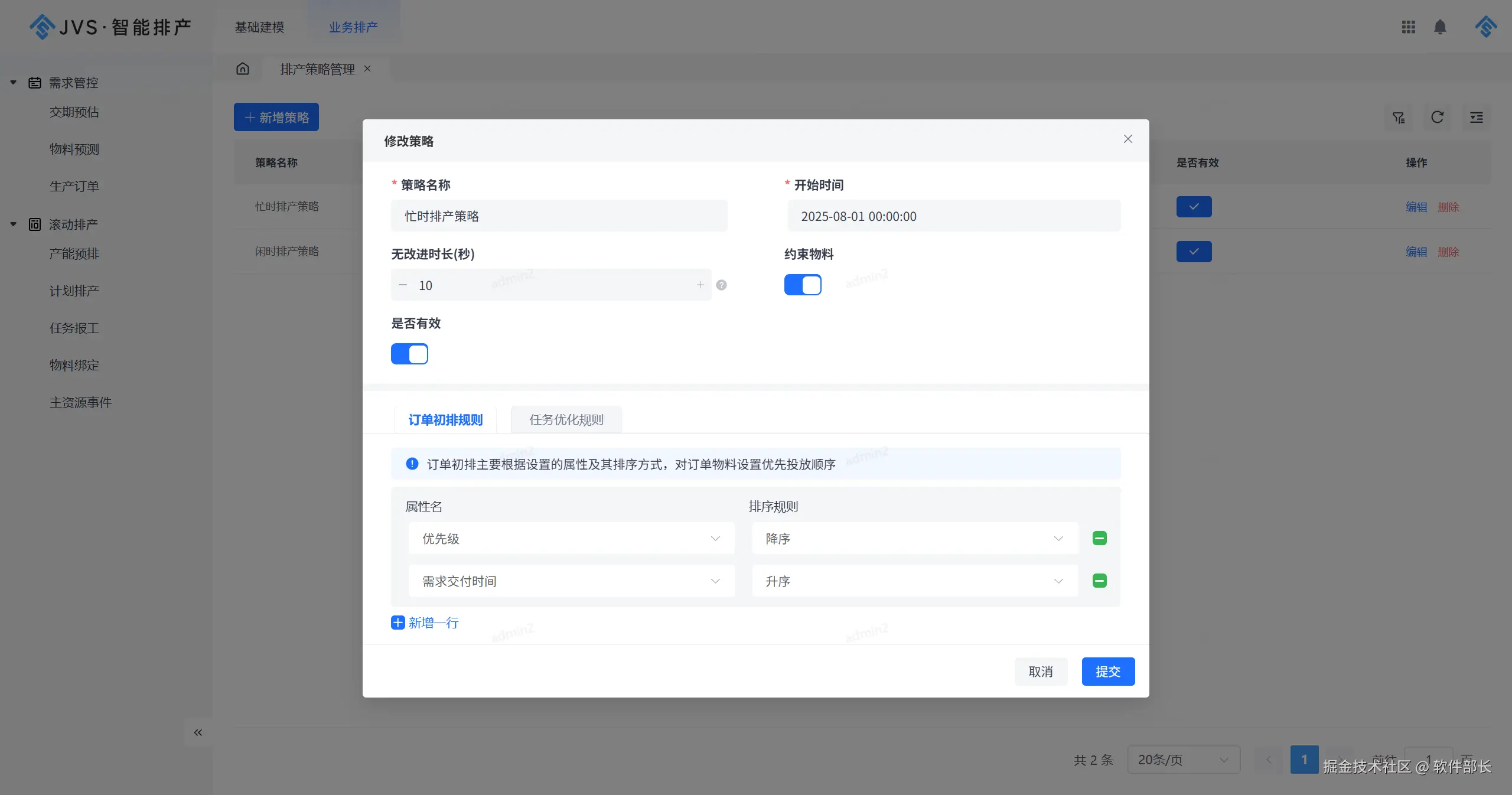This screenshot has width=1512, height=795.
Task: Open the 优先级 attribute dropdown
Action: [571, 539]
